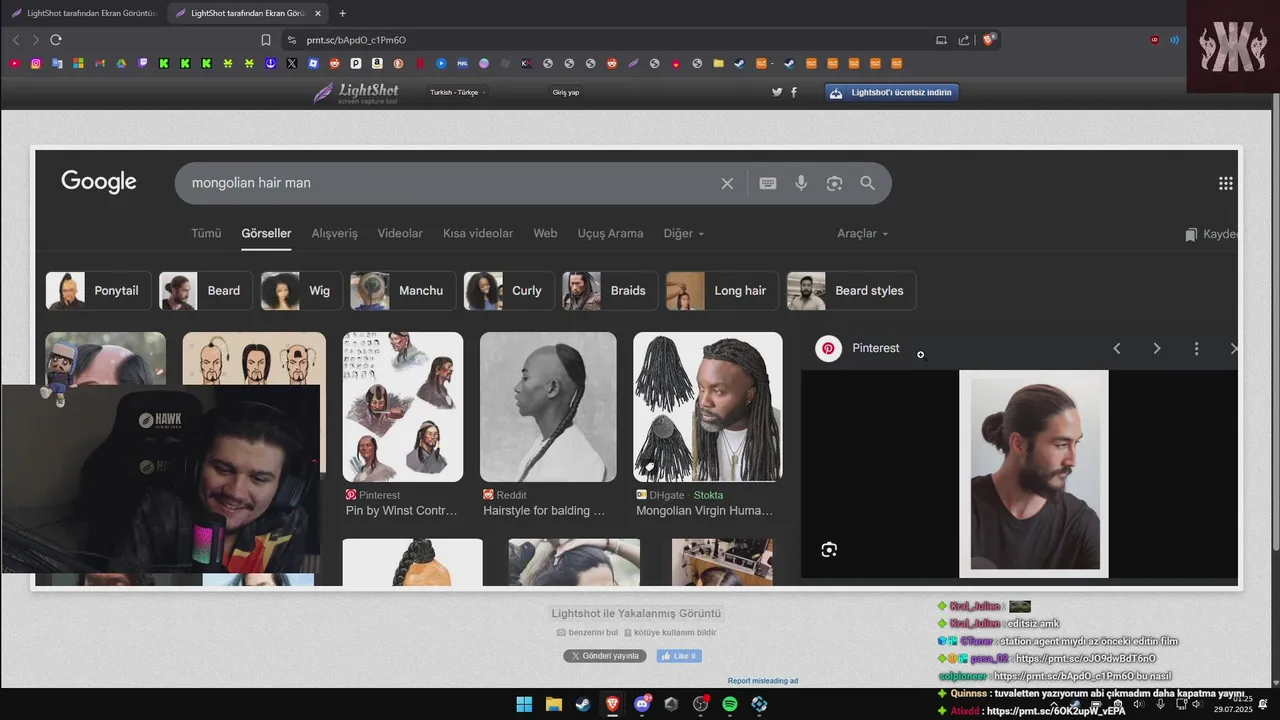Select the Ponytail filter chip
The height and width of the screenshot is (720, 1280).
click(99, 291)
